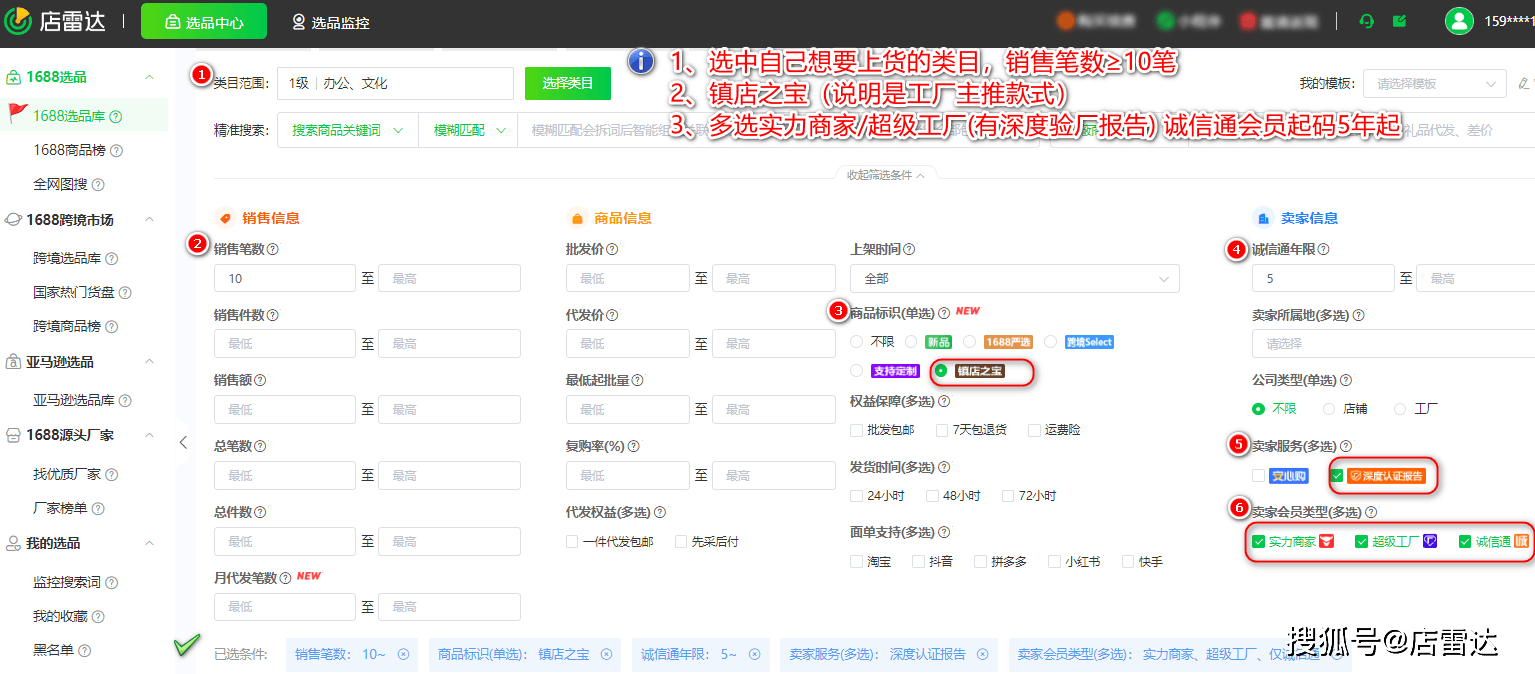
Task: Remove the 诚信通年限：5~ selected condition
Action: (755, 654)
